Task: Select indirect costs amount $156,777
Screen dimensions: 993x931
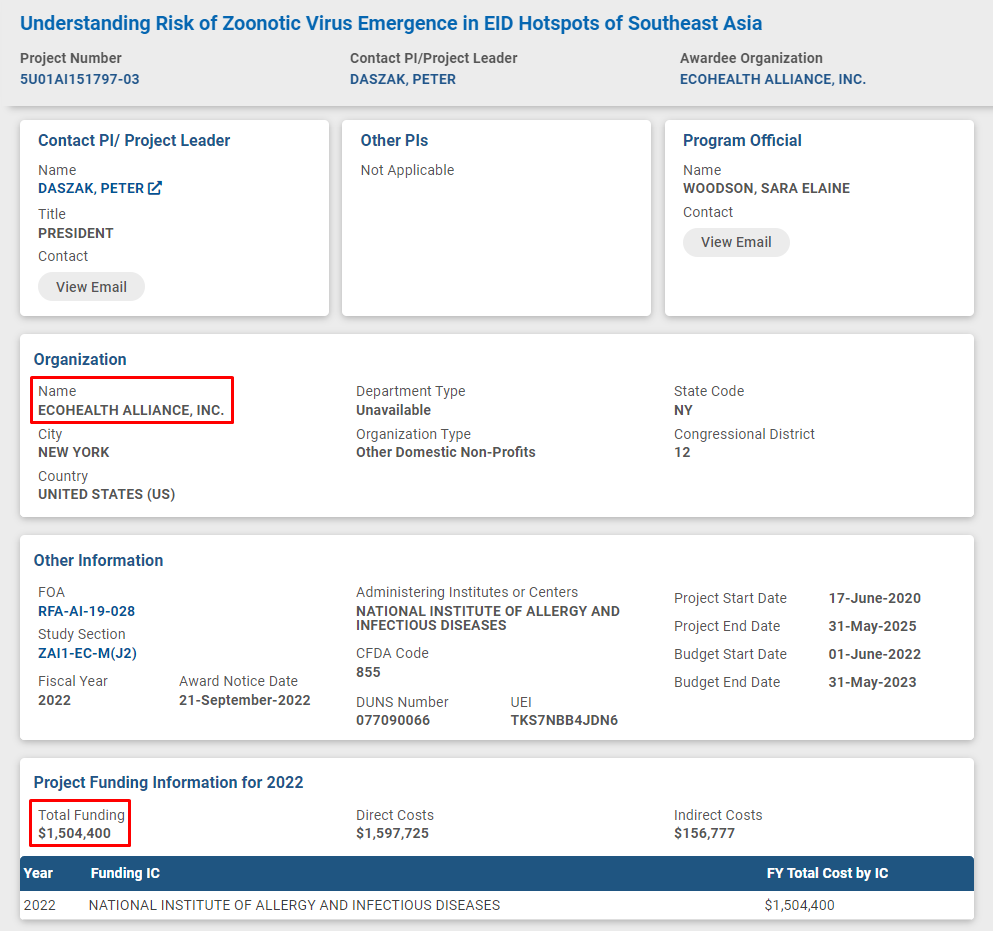Action: coord(704,833)
